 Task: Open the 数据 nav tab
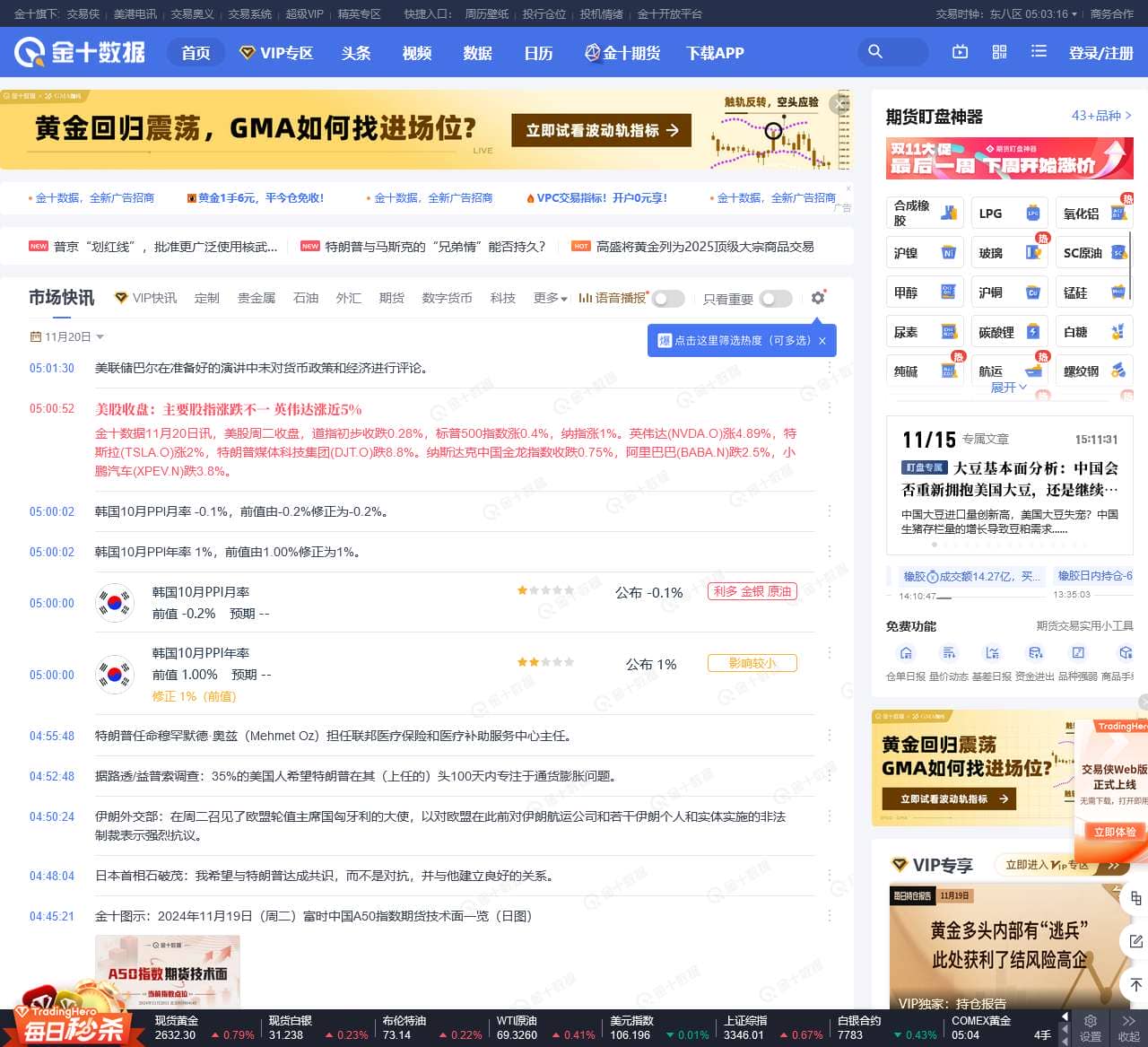pyautogui.click(x=478, y=53)
